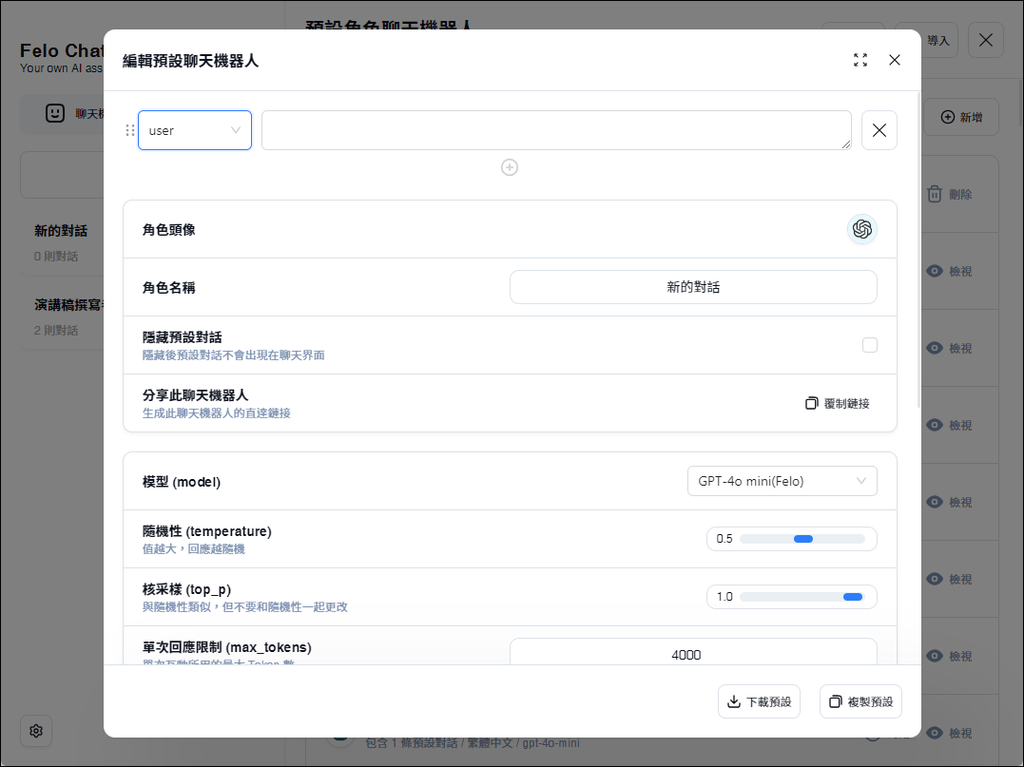Add a new preset message with the plus icon
Screen dimensions: 1024x767
tap(509, 168)
